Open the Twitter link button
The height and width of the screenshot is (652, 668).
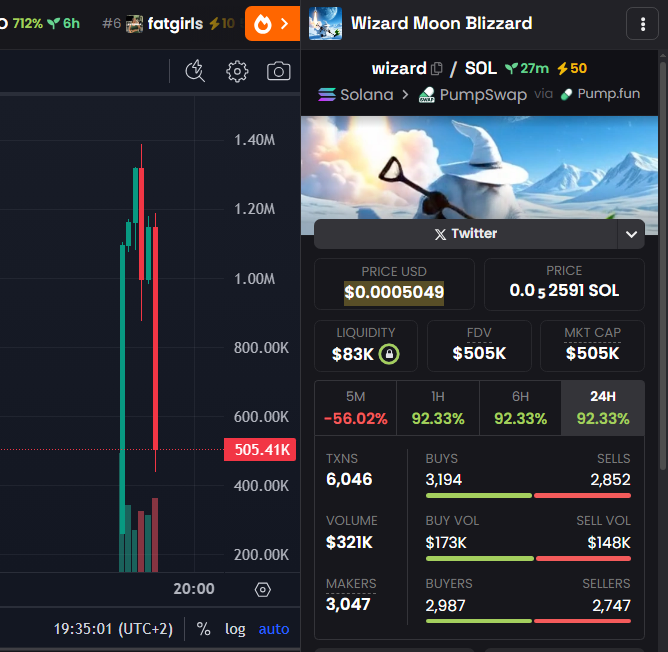click(465, 234)
